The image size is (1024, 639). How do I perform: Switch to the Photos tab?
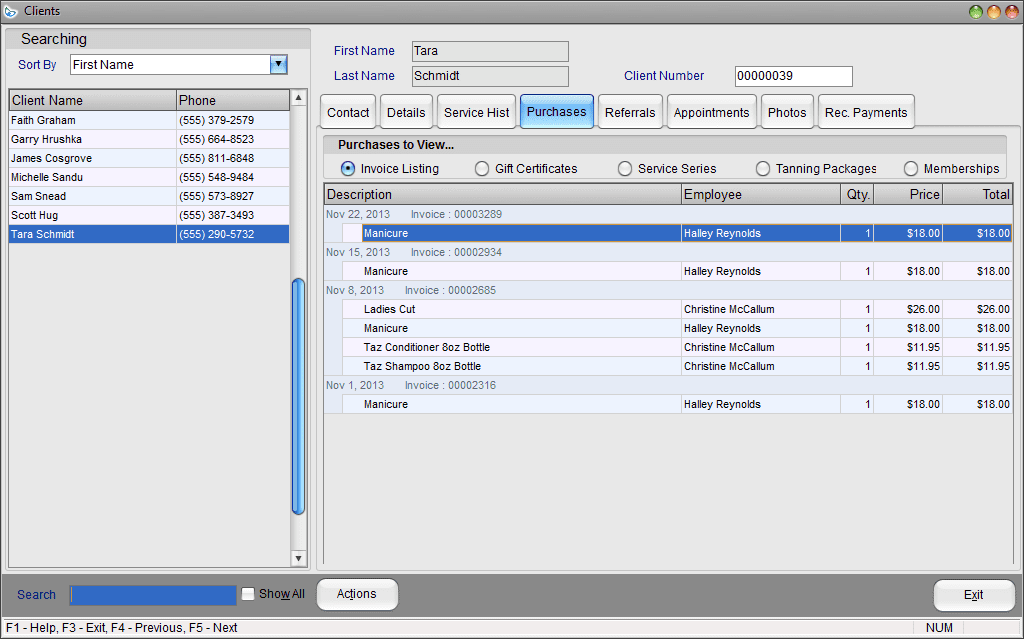(x=787, y=112)
